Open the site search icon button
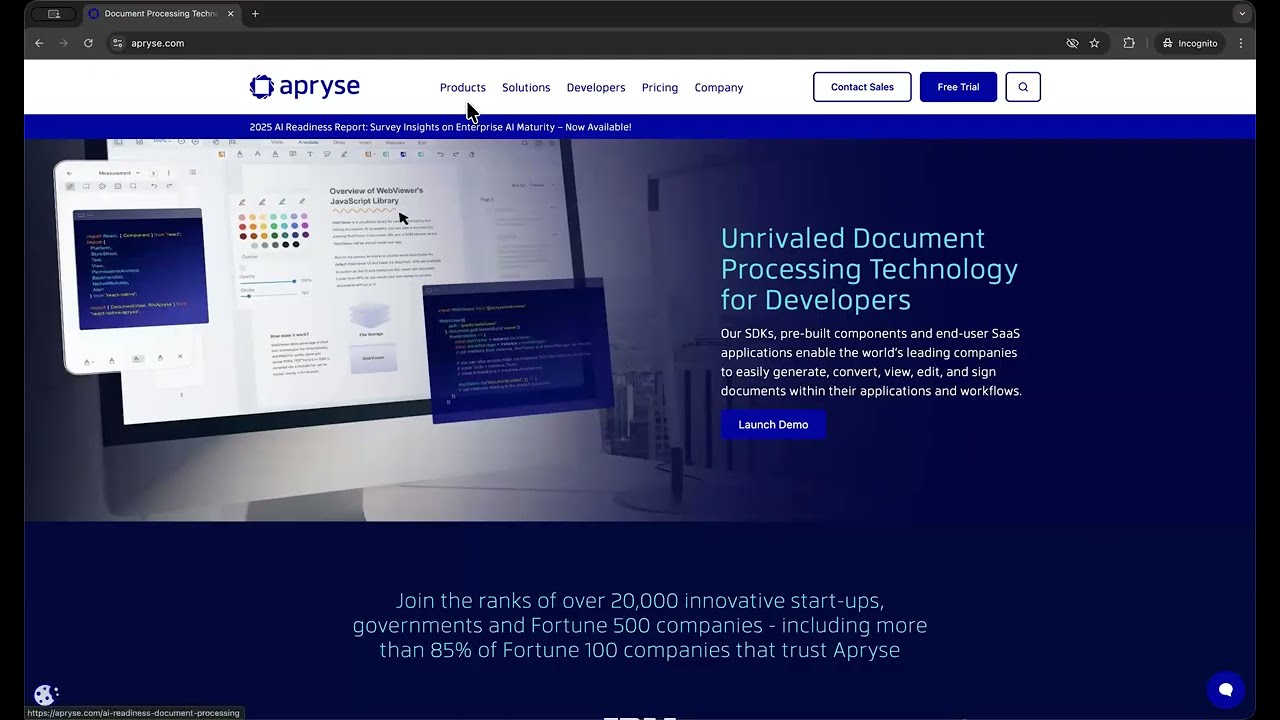Image resolution: width=1280 pixels, height=720 pixels. tap(1023, 87)
